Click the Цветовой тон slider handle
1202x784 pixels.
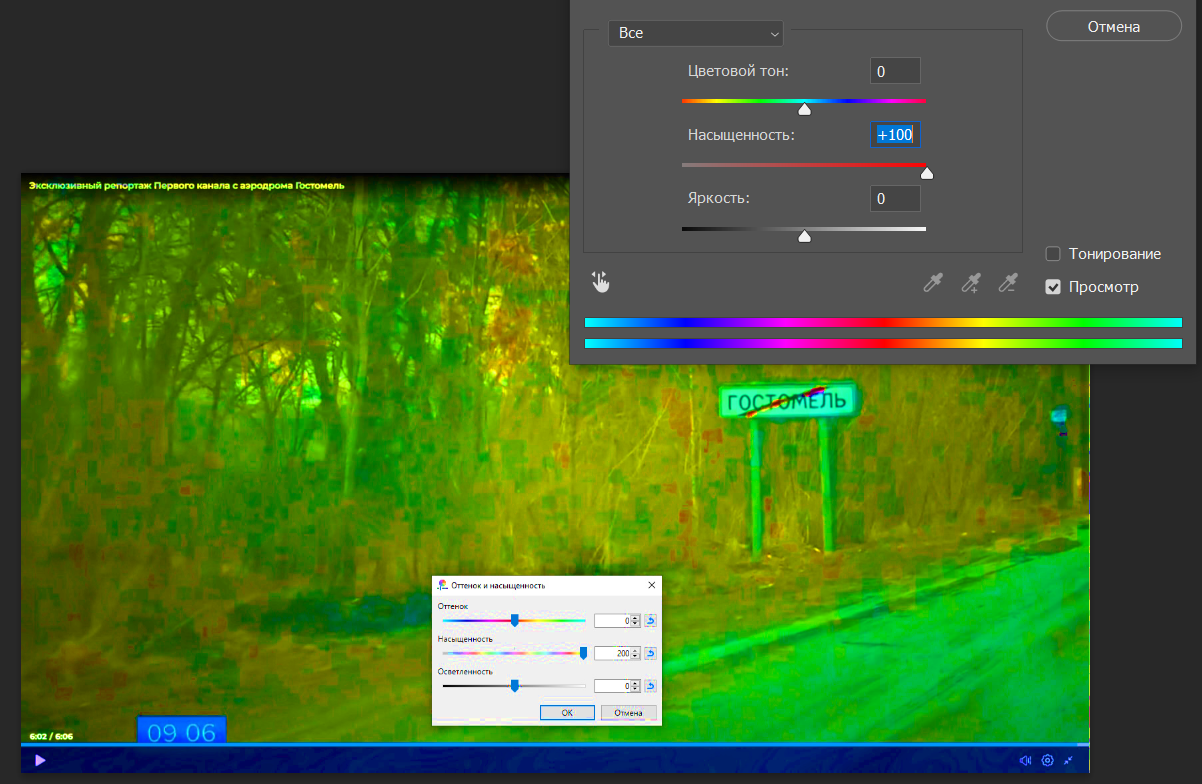tap(804, 109)
